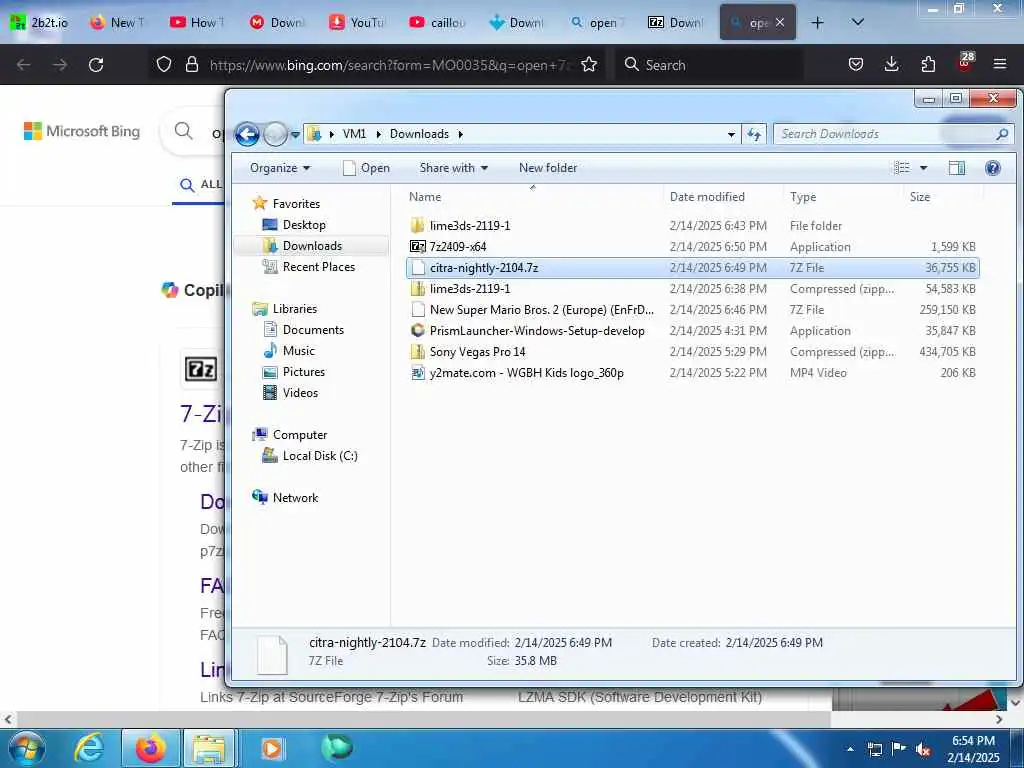1024x768 pixels.
Task: Open a new Firefox tab
Action: click(817, 22)
